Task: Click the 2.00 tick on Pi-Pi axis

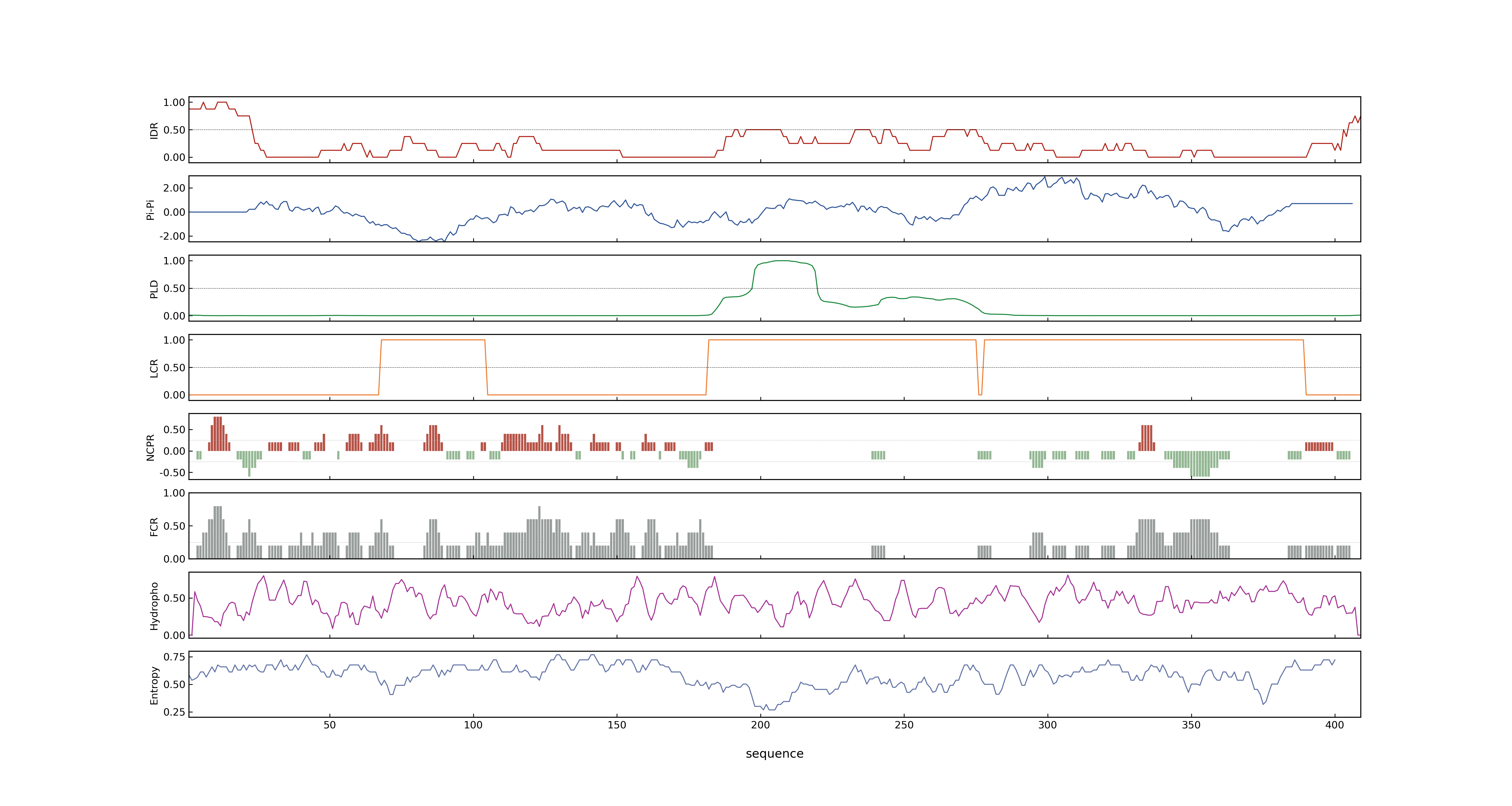Action: coord(174,188)
